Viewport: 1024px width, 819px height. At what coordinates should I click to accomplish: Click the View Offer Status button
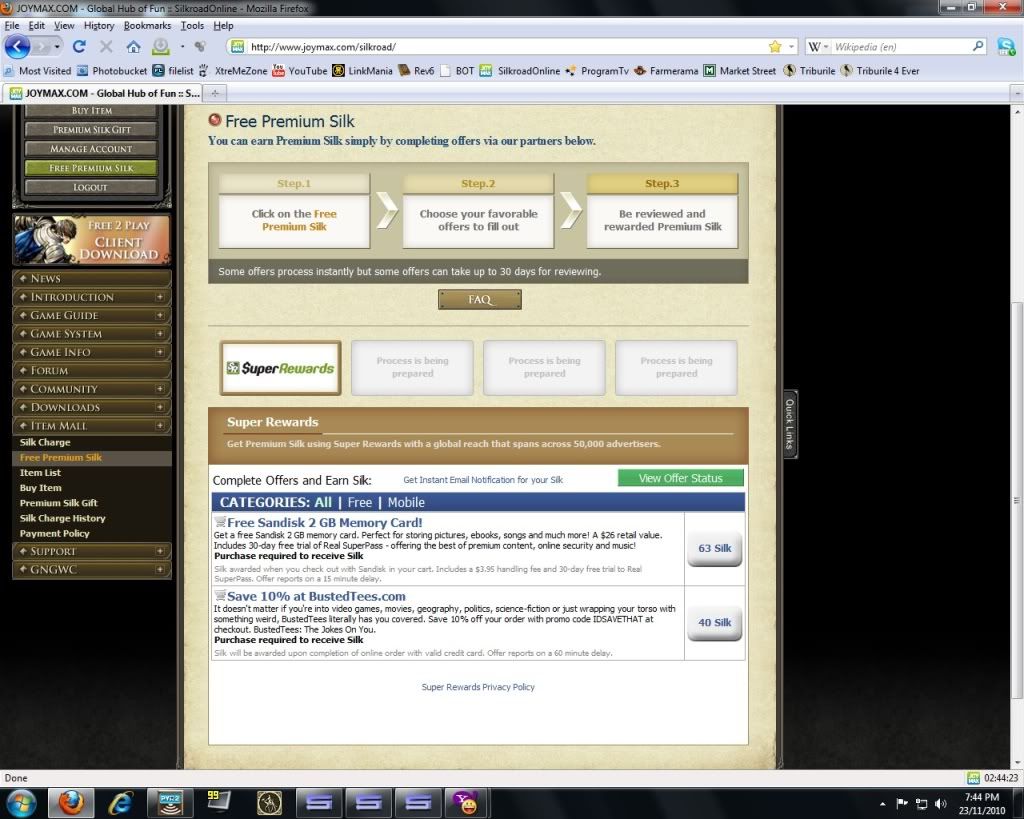pos(680,478)
